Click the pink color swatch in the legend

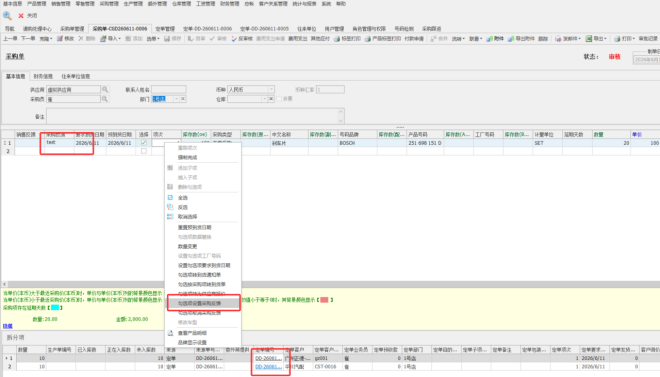tap(324, 300)
